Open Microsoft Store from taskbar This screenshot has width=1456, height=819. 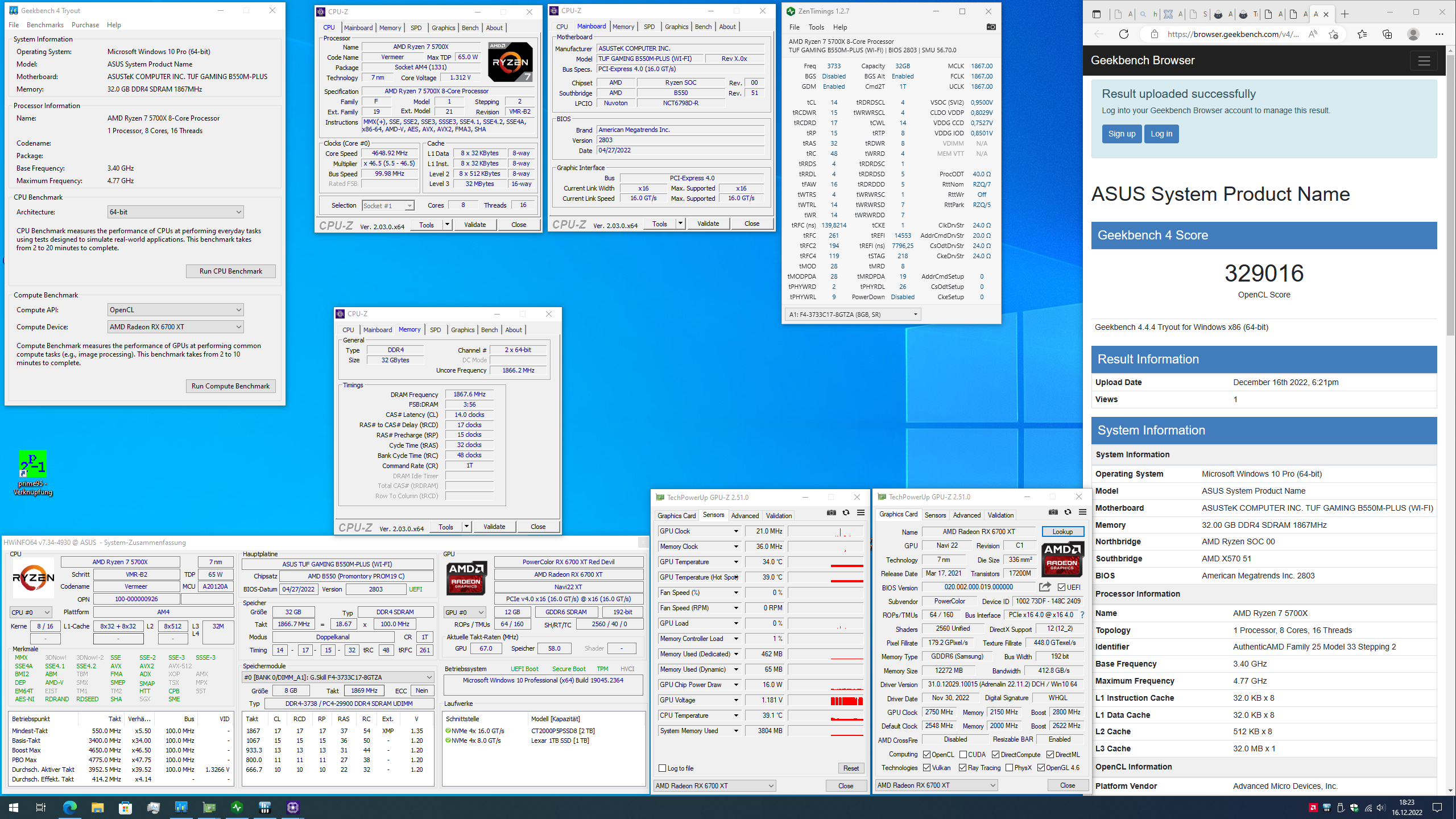(x=125, y=807)
